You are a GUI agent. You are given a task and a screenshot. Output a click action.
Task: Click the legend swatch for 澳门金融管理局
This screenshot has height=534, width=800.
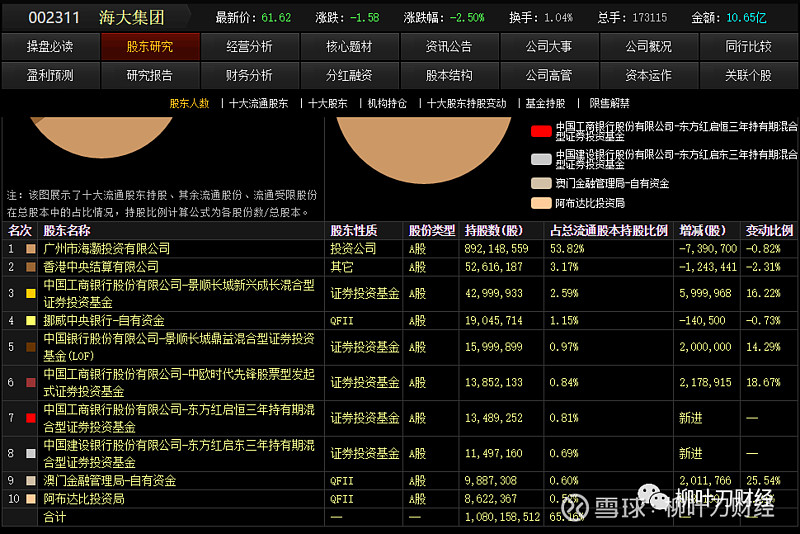(541, 183)
